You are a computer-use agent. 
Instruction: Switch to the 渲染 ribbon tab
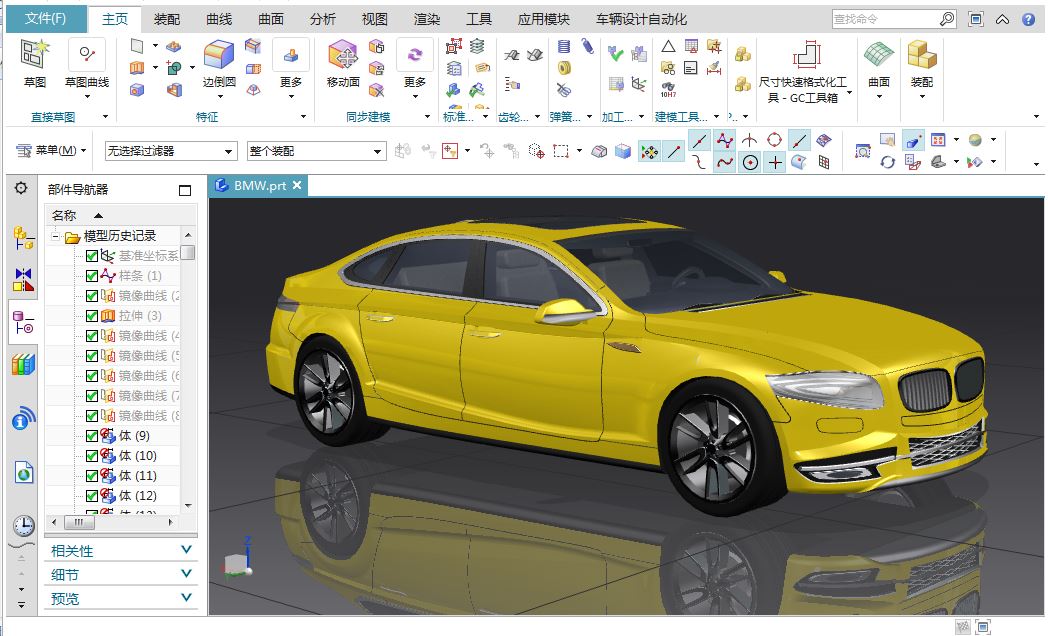click(426, 17)
